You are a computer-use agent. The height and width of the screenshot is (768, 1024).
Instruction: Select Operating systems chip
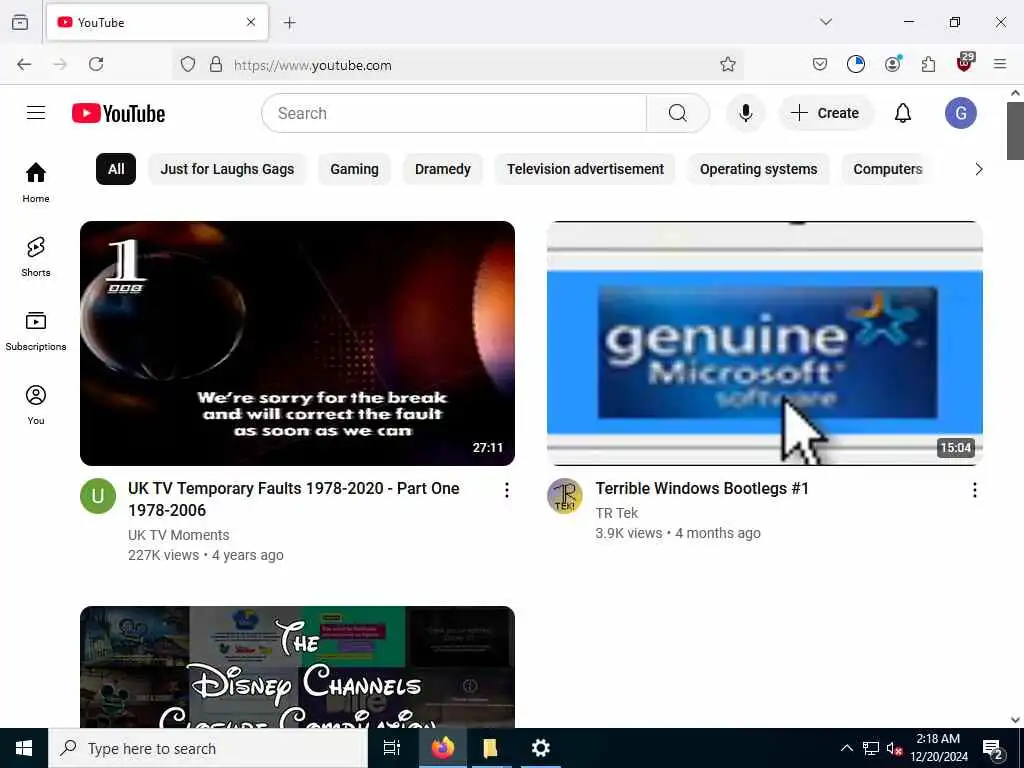pos(758,169)
